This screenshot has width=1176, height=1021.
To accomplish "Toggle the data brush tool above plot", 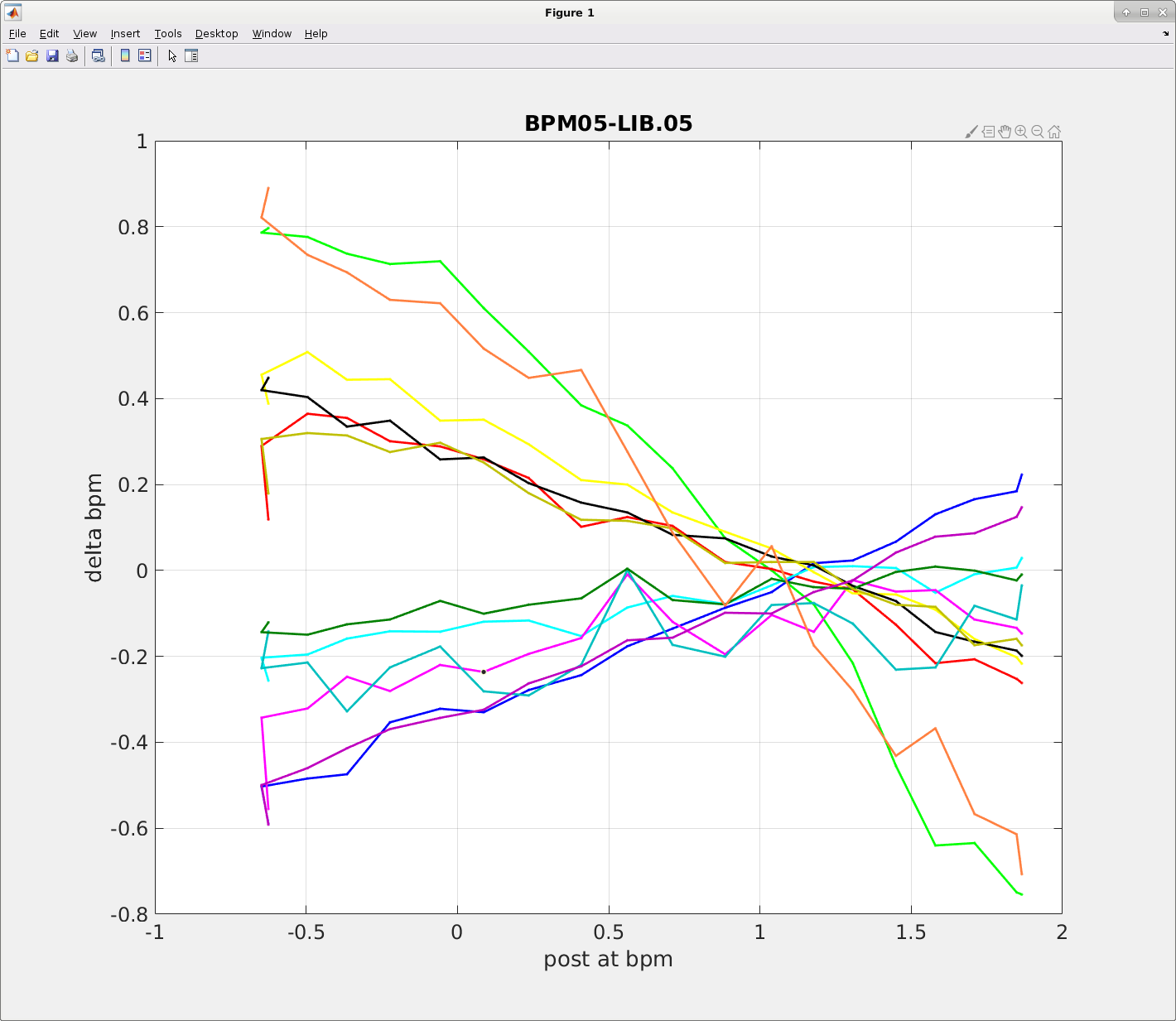I will [x=971, y=132].
